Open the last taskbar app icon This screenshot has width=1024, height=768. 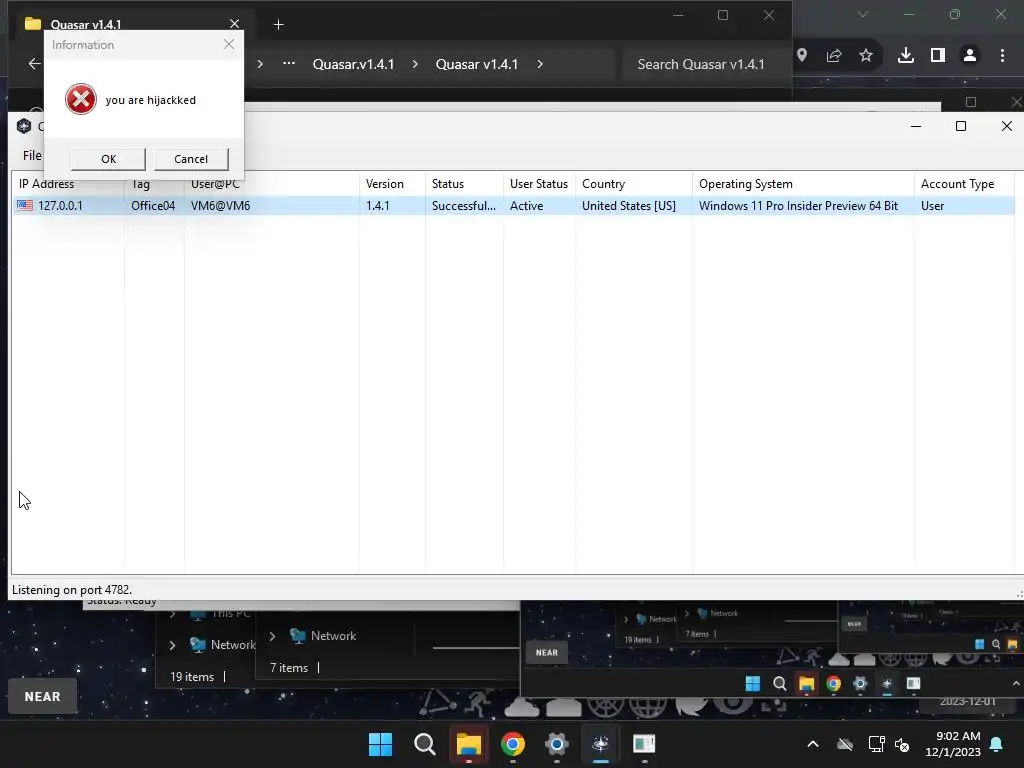coord(644,744)
